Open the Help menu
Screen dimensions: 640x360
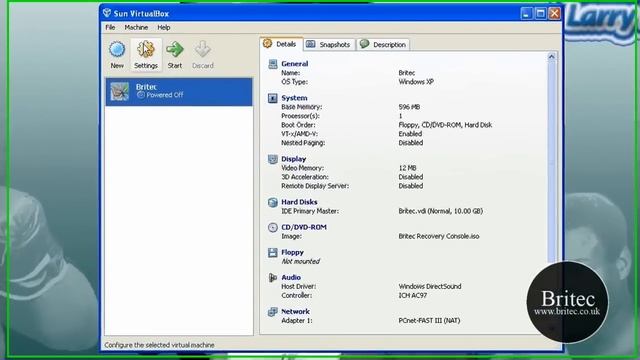coord(164,27)
